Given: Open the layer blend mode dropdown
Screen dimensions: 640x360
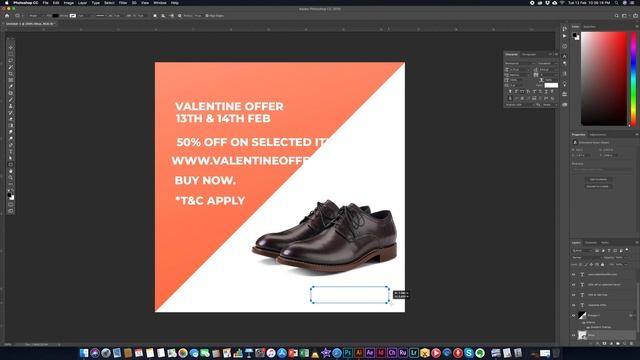Looking at the screenshot, I should (x=587, y=258).
